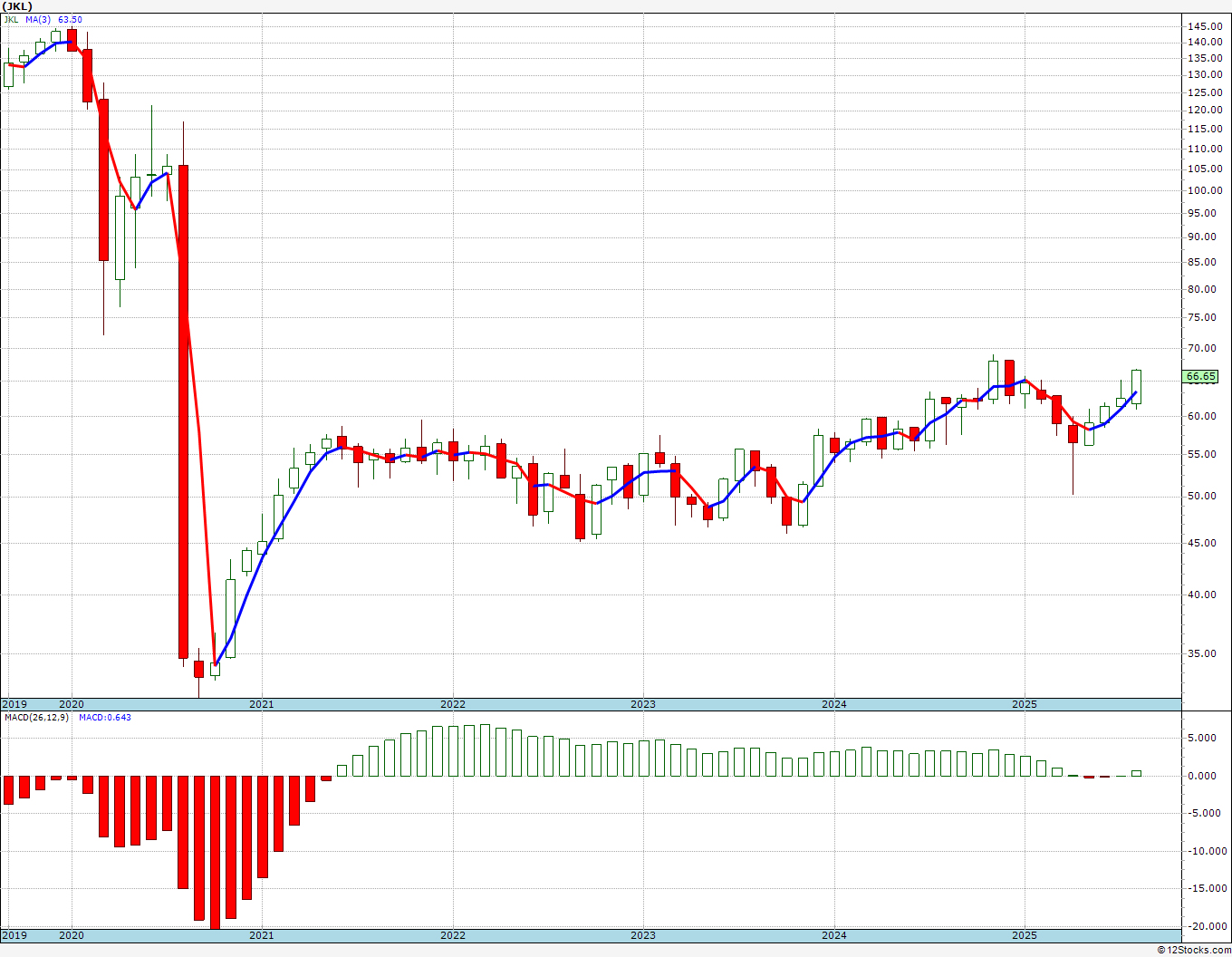Click the 35.00 price axis label
This screenshot has height=957, width=1232.
point(1201,654)
